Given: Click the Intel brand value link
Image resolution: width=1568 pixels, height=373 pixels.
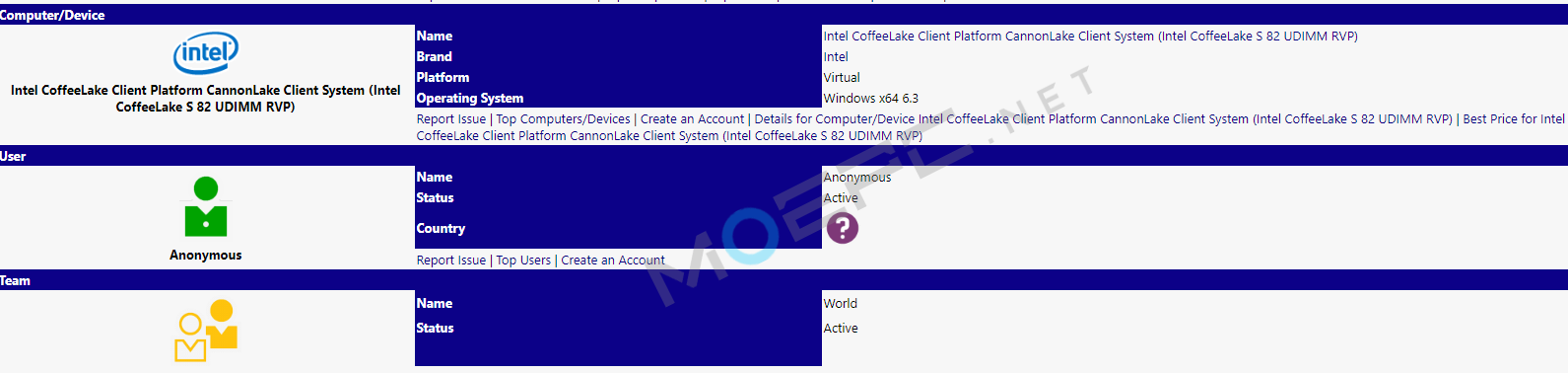Looking at the screenshot, I should coord(836,57).
